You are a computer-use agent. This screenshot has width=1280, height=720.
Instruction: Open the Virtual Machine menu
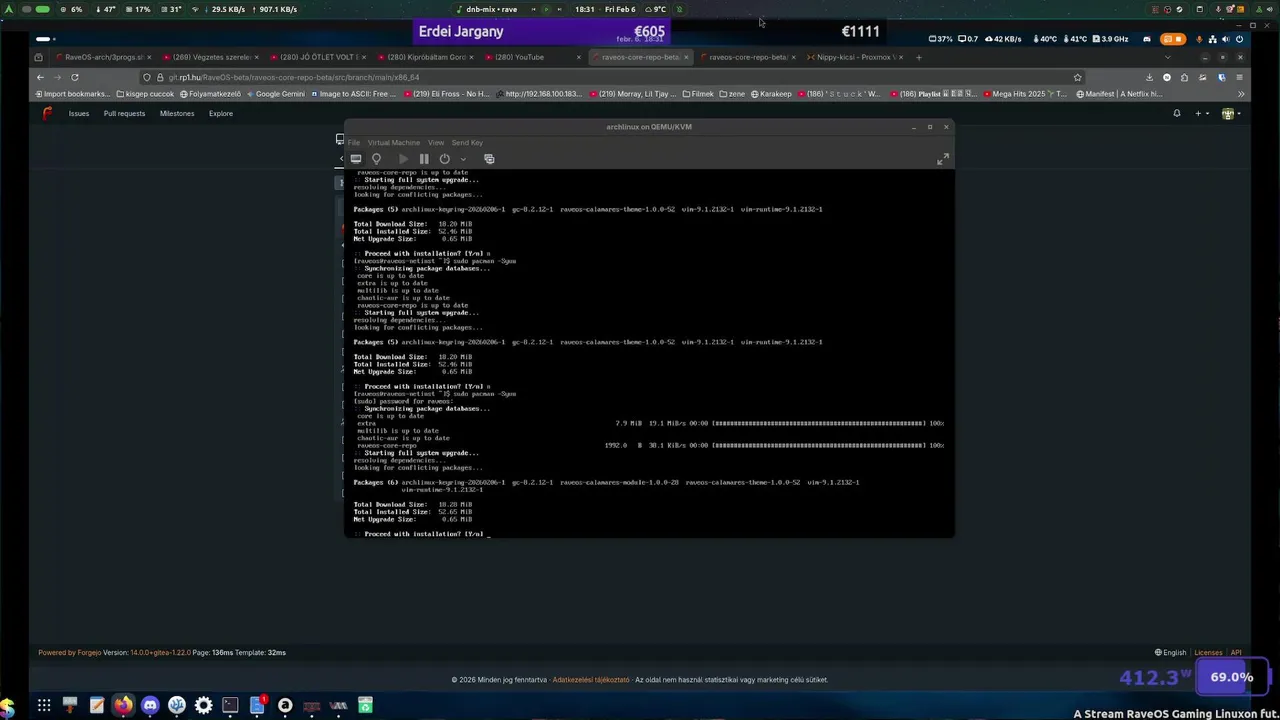coord(394,143)
